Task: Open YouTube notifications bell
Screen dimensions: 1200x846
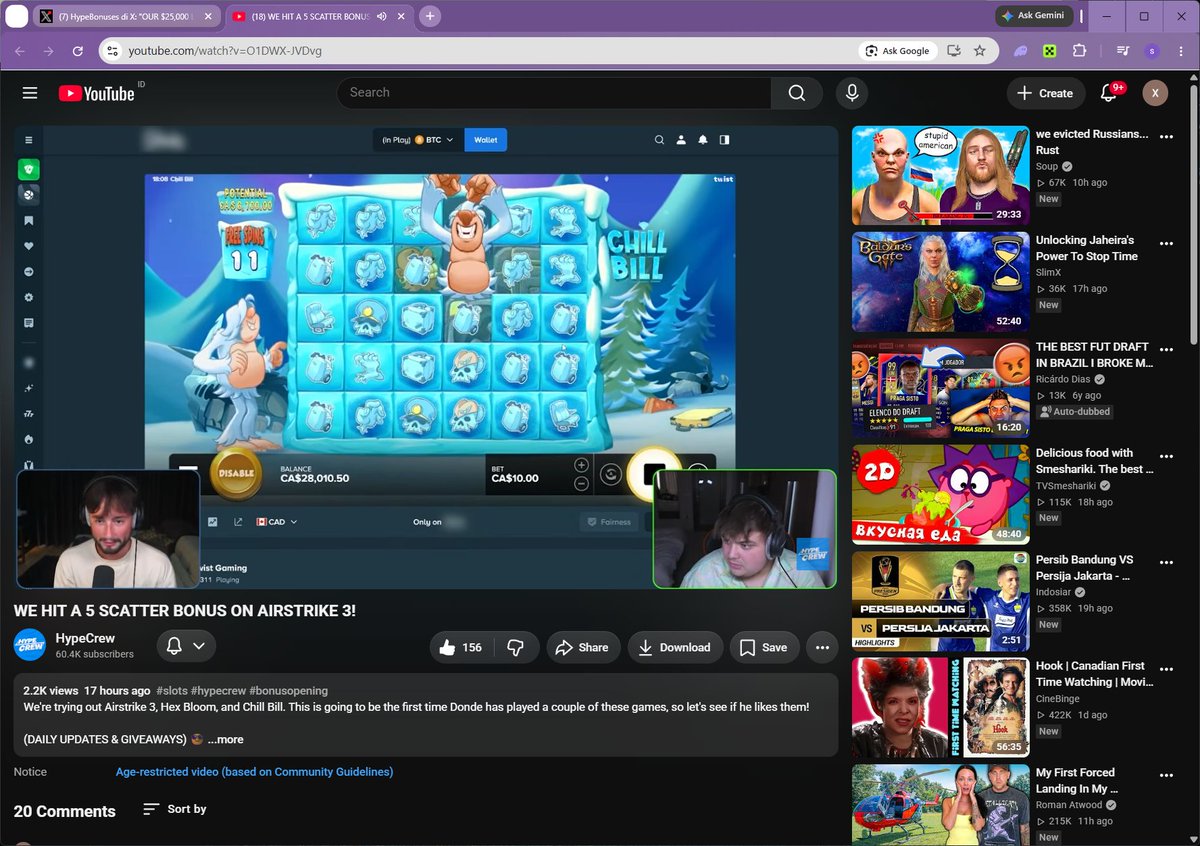Action: pos(1108,93)
